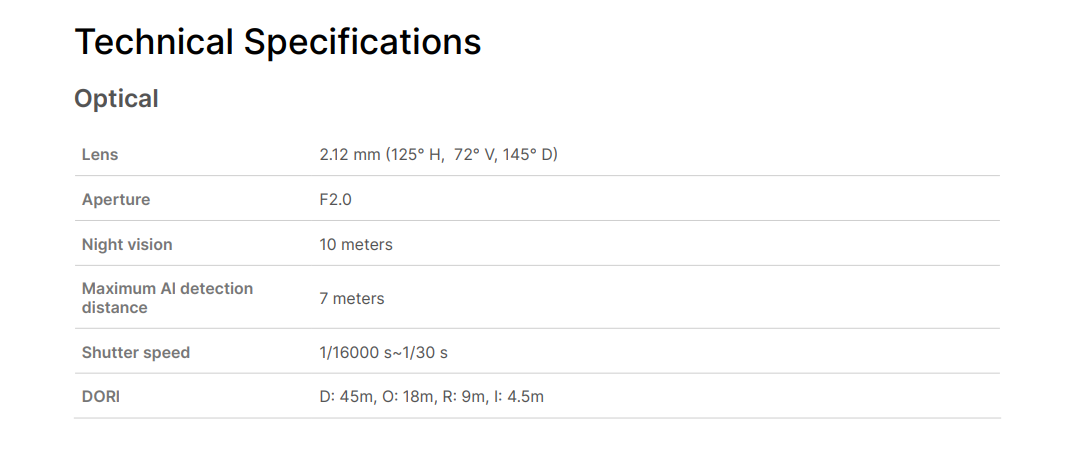1071x449 pixels.
Task: Select the 7 meters detection value
Action: [x=352, y=298]
